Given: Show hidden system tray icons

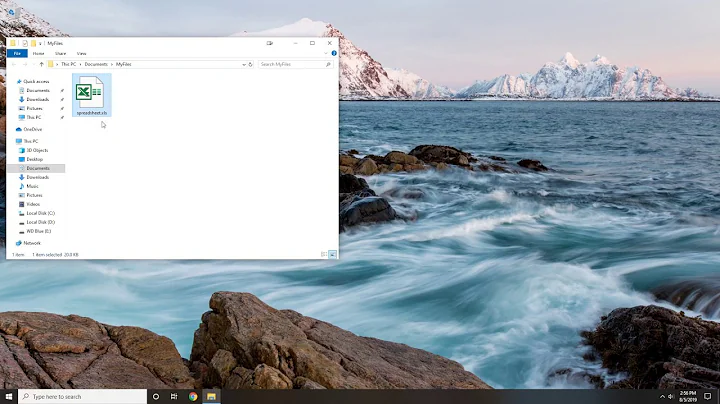Looking at the screenshot, I should [662, 397].
